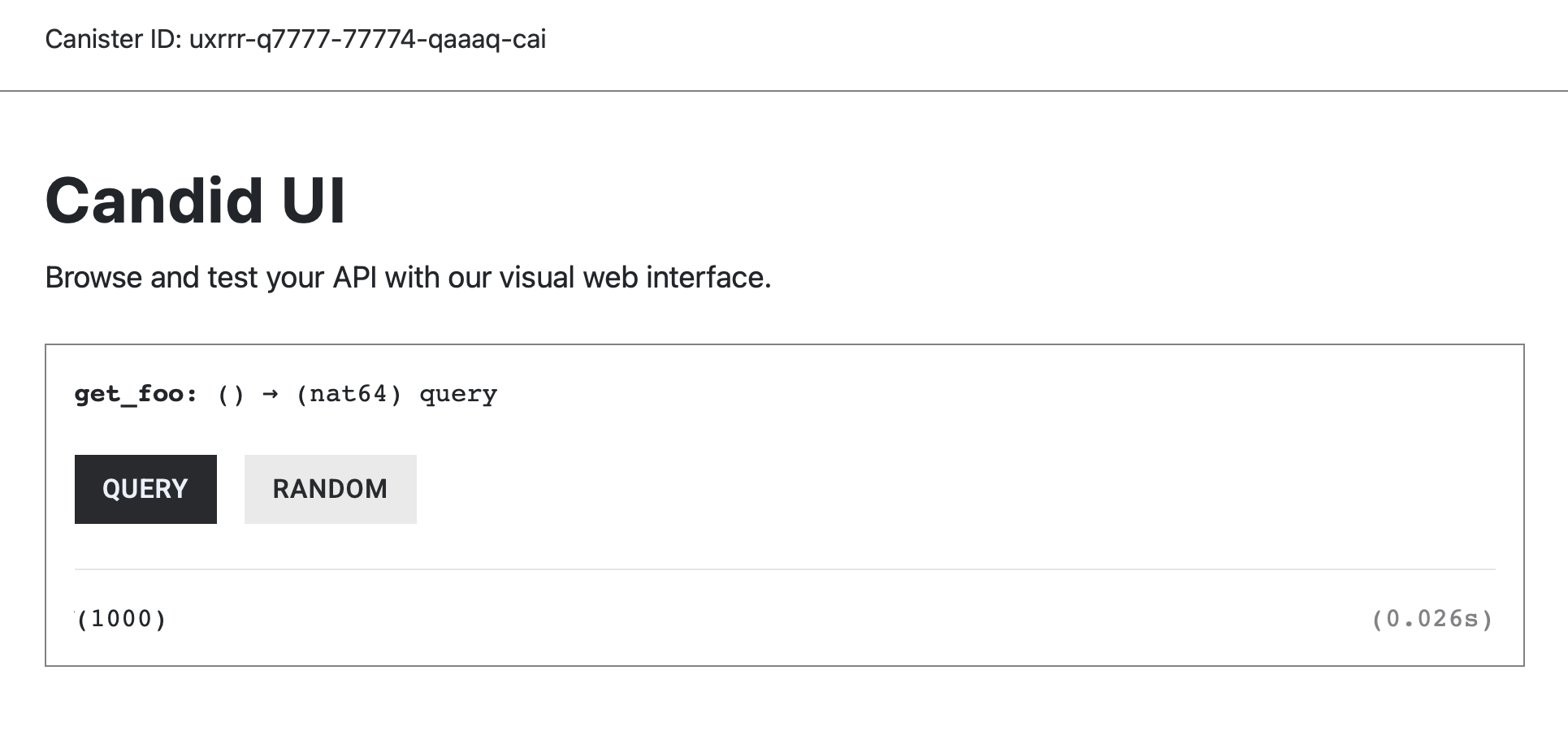
Task: Click "visual web interface" in the subtitle
Action: [x=635, y=278]
